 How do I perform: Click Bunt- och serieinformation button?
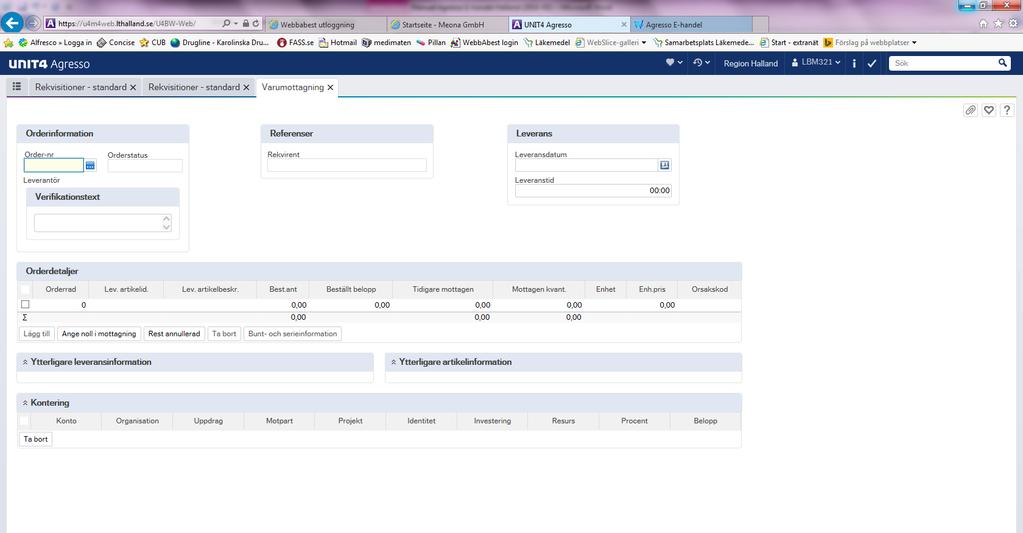[x=292, y=333]
